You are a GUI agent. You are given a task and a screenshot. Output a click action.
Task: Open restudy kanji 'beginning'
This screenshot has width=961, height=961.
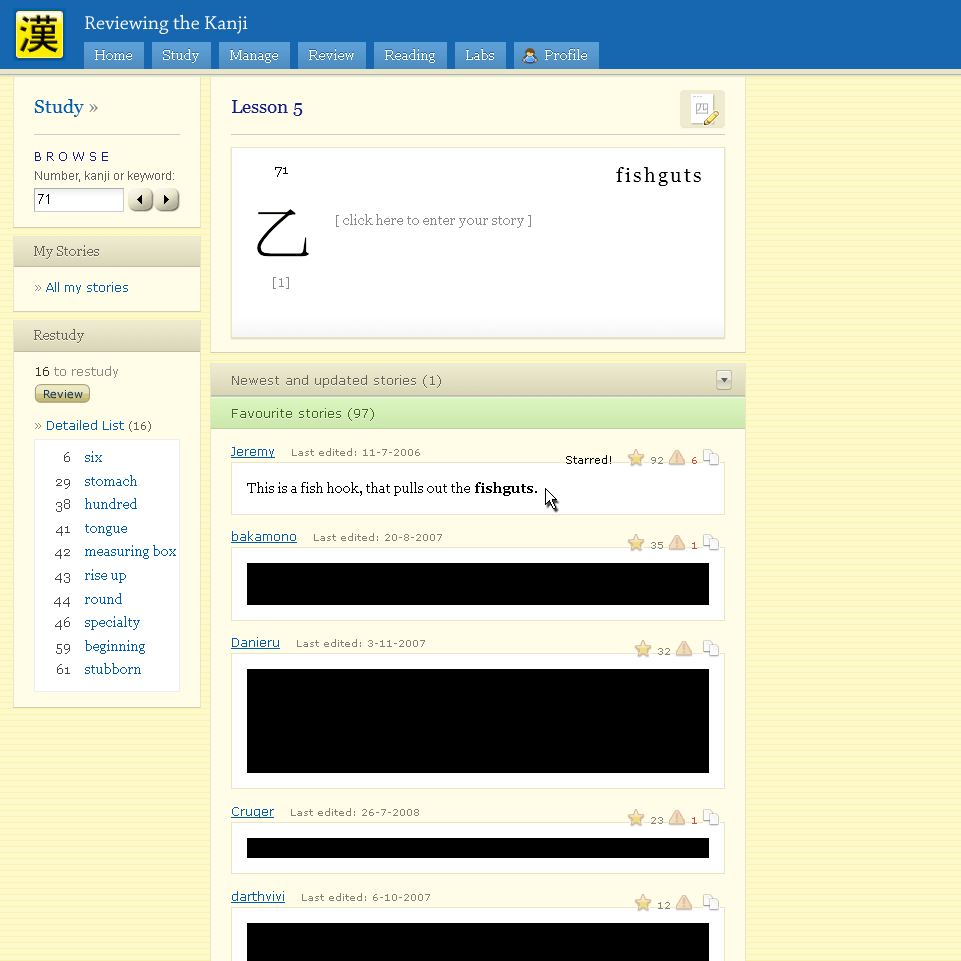(x=115, y=647)
